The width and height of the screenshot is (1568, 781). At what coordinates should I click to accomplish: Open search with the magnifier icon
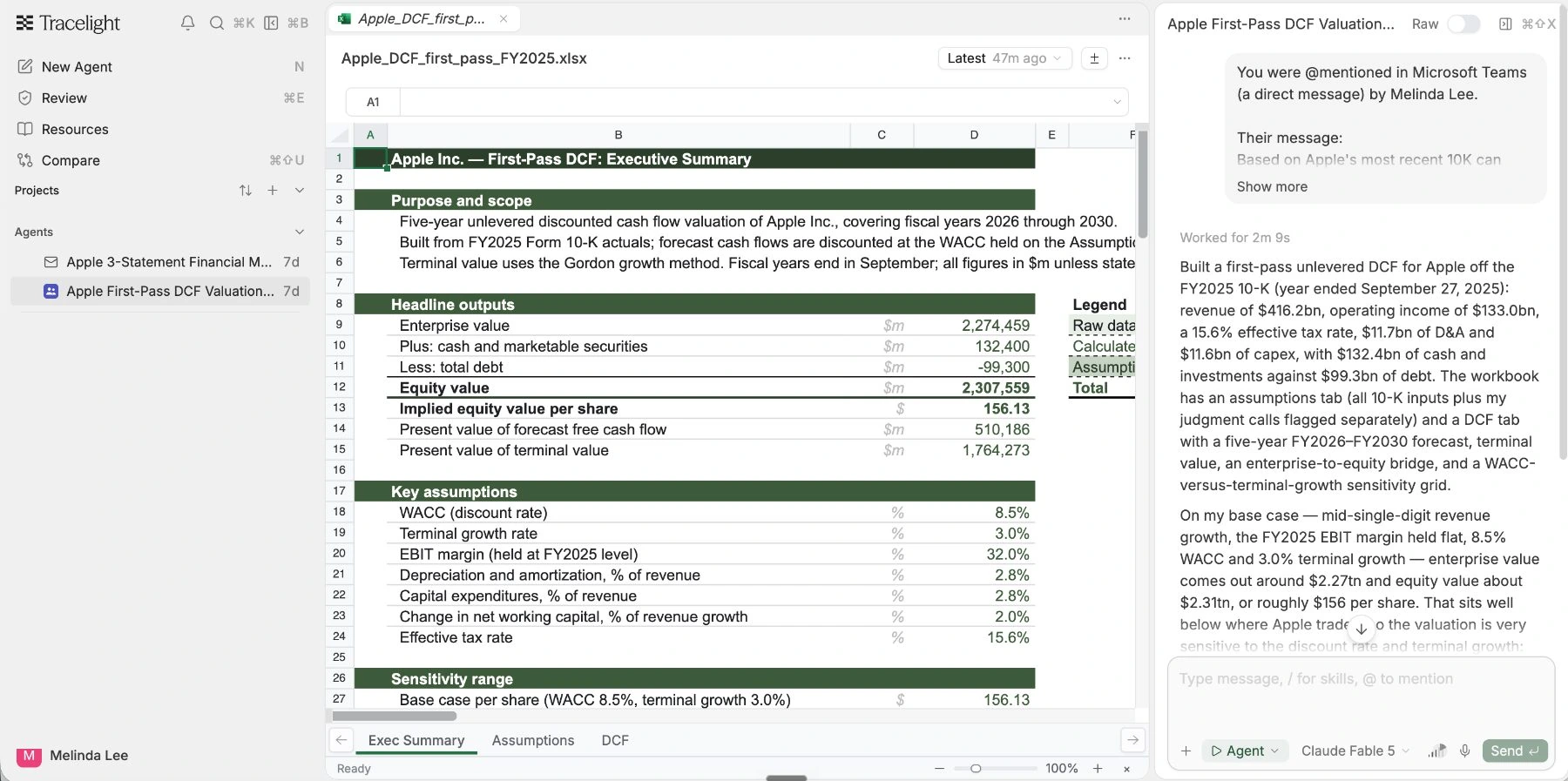[217, 23]
